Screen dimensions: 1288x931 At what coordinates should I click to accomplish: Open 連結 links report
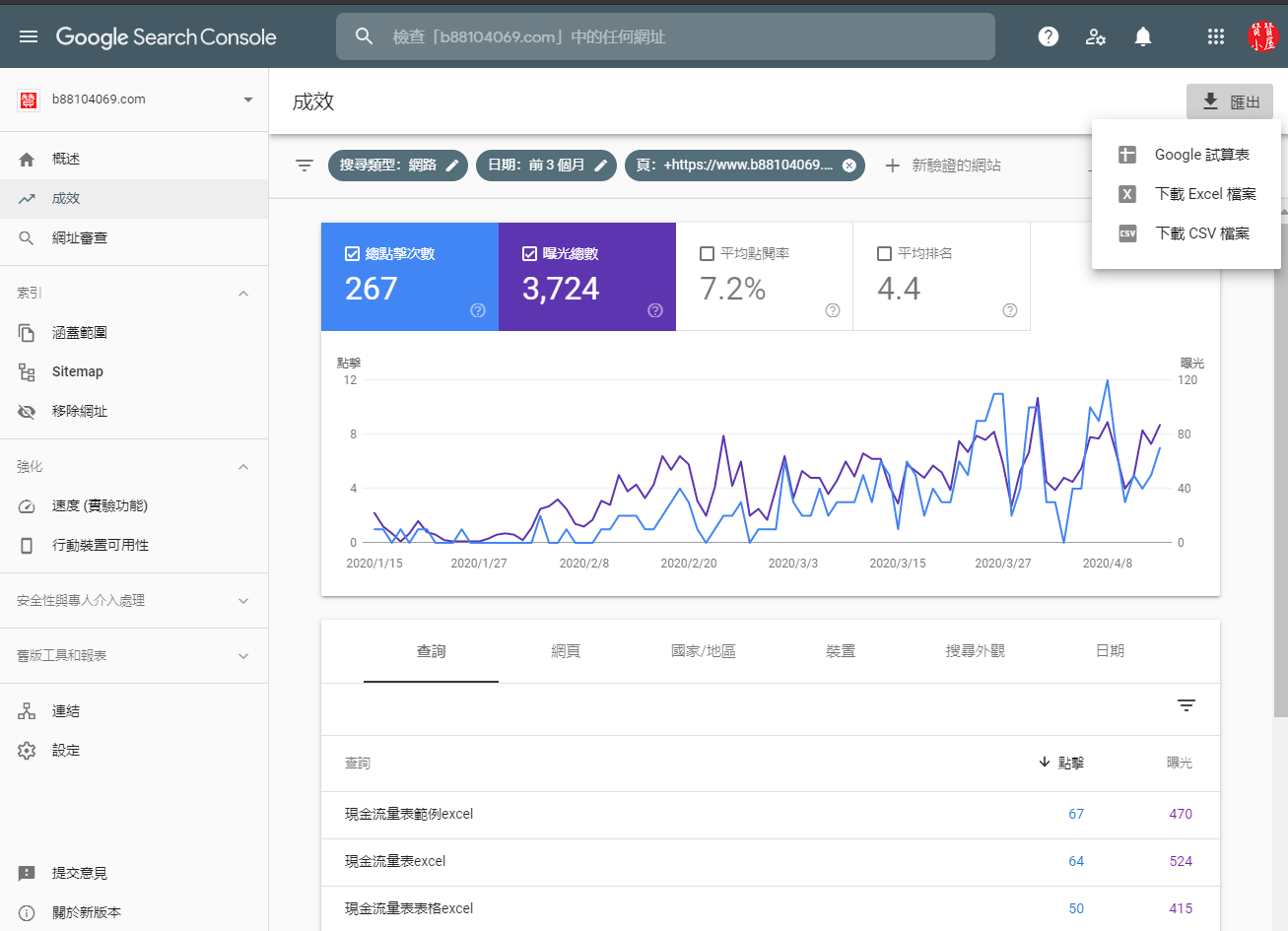point(134,710)
